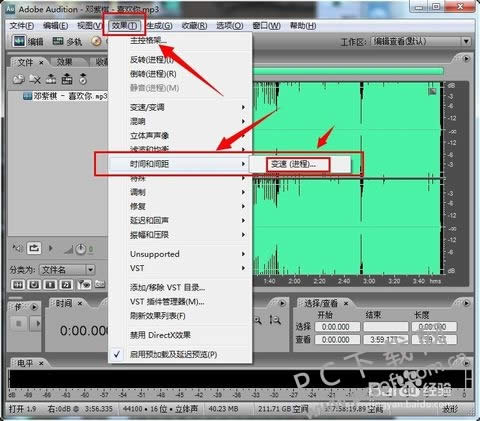Toggle the loop play button in Files panel
The height and width of the screenshot is (421, 480).
(x=34, y=248)
